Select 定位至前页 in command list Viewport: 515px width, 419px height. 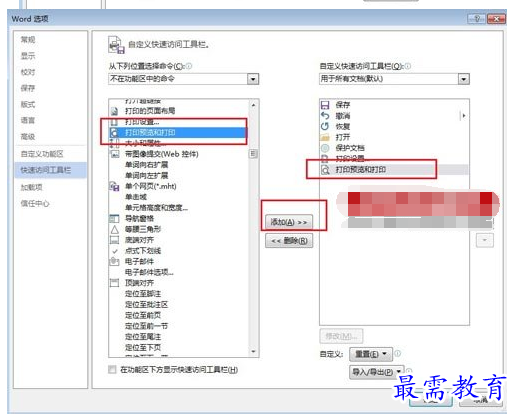pyautogui.click(x=143, y=315)
